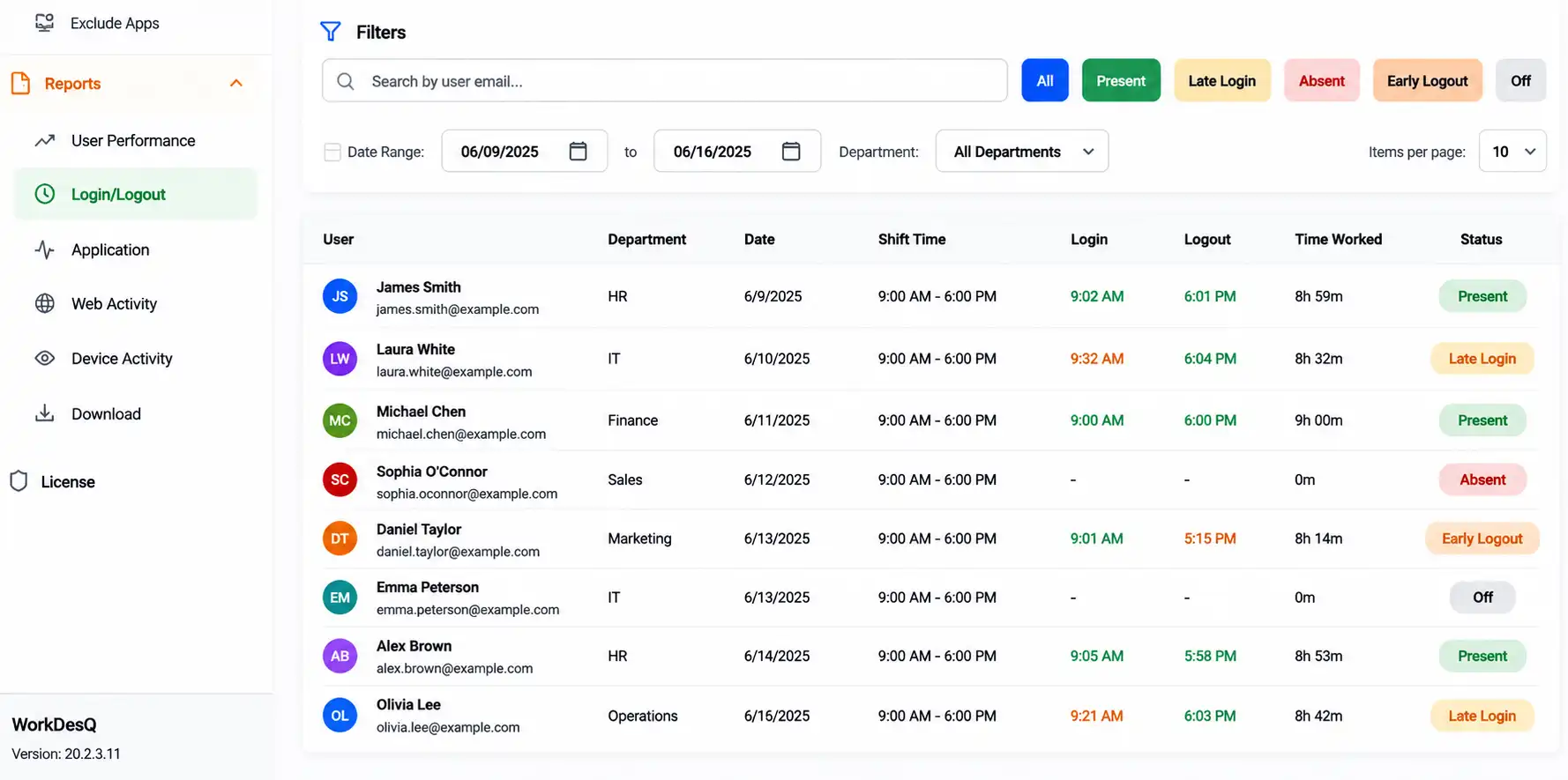Click Olivia Lee's Late Login badge
Image resolution: width=1568 pixels, height=780 pixels.
point(1482,716)
